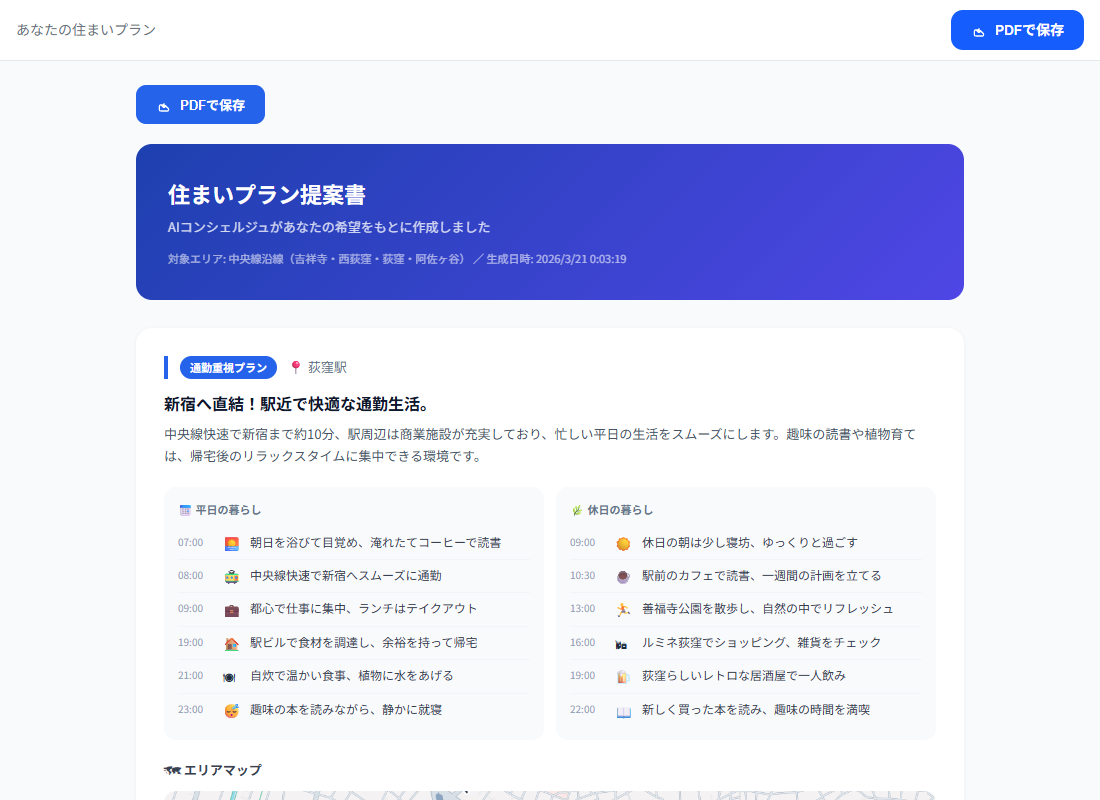Click the sleeping face icon at 23:00

[232, 711]
